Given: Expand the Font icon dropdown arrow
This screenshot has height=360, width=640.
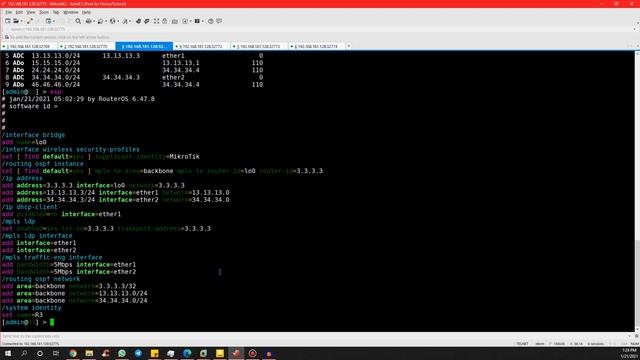Looking at the screenshot, I should pos(130,21).
